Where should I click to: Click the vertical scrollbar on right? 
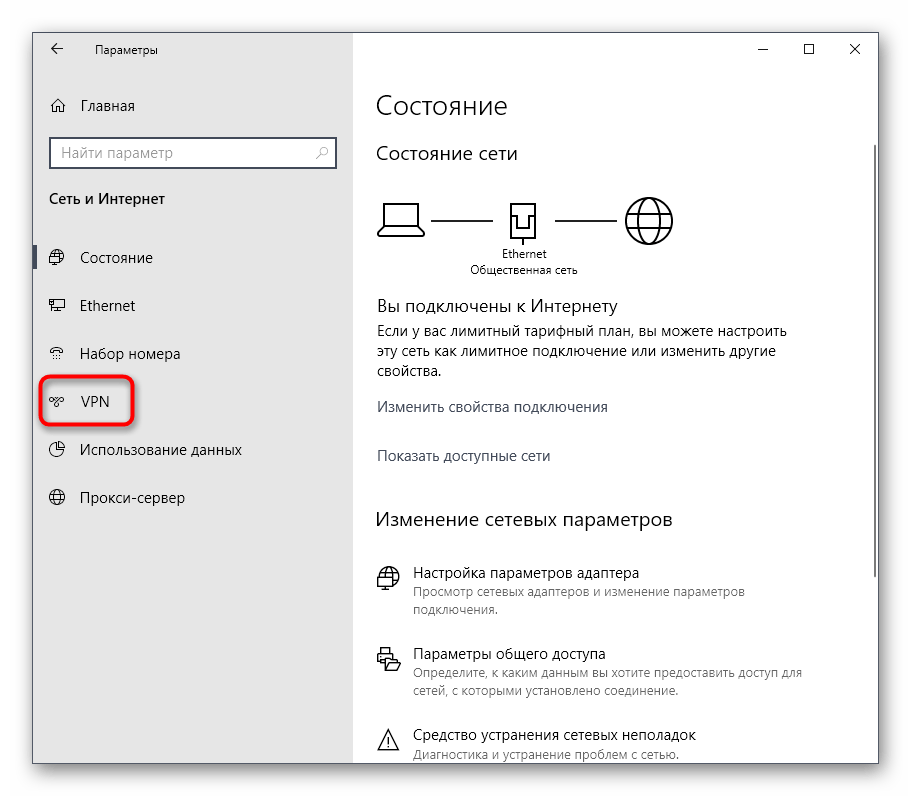pos(876,360)
